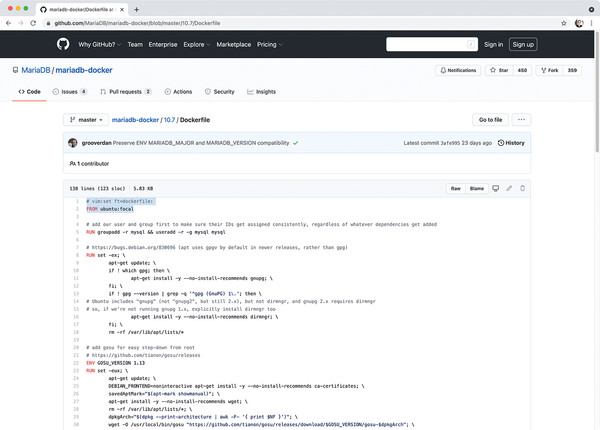Go forward with the browser forward arrow
The image size is (600, 430).
pyautogui.click(x=21, y=23)
